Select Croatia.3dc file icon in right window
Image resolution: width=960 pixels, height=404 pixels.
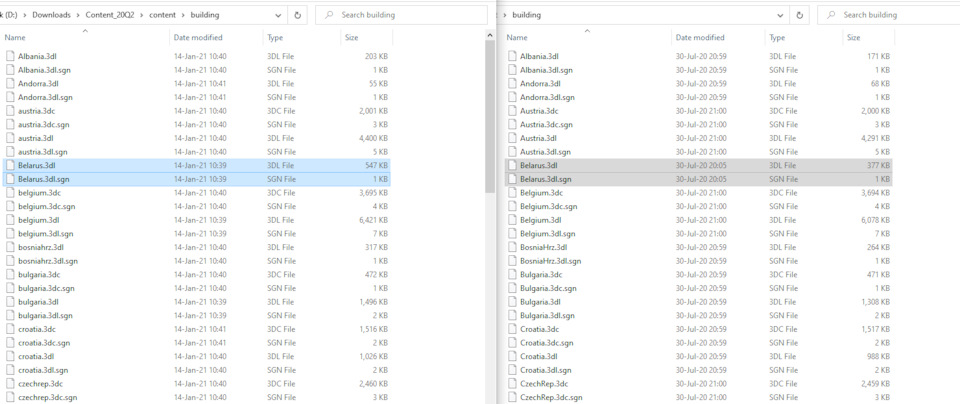pyautogui.click(x=512, y=329)
